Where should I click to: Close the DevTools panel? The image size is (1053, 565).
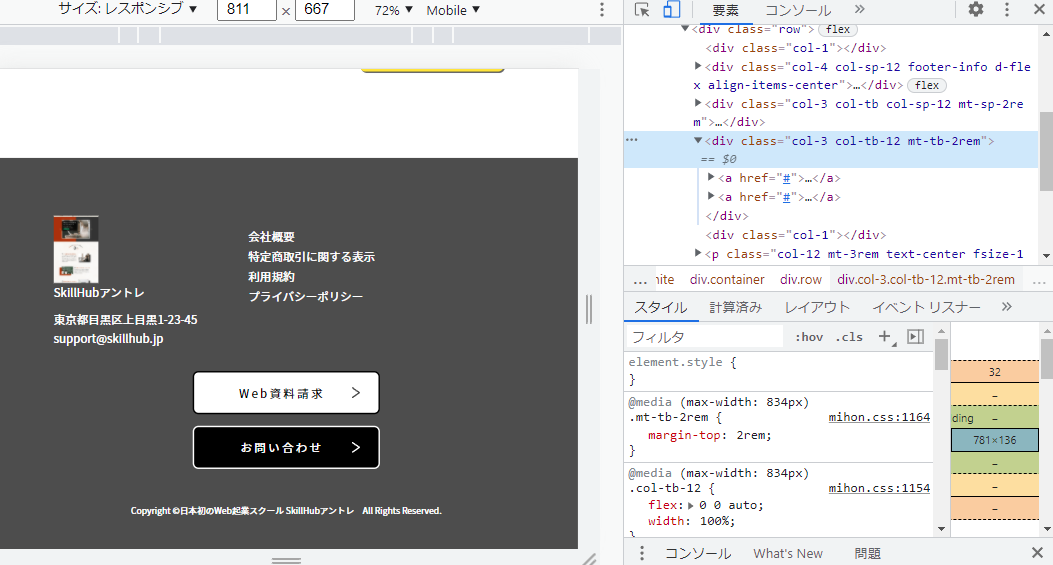[x=1039, y=9]
